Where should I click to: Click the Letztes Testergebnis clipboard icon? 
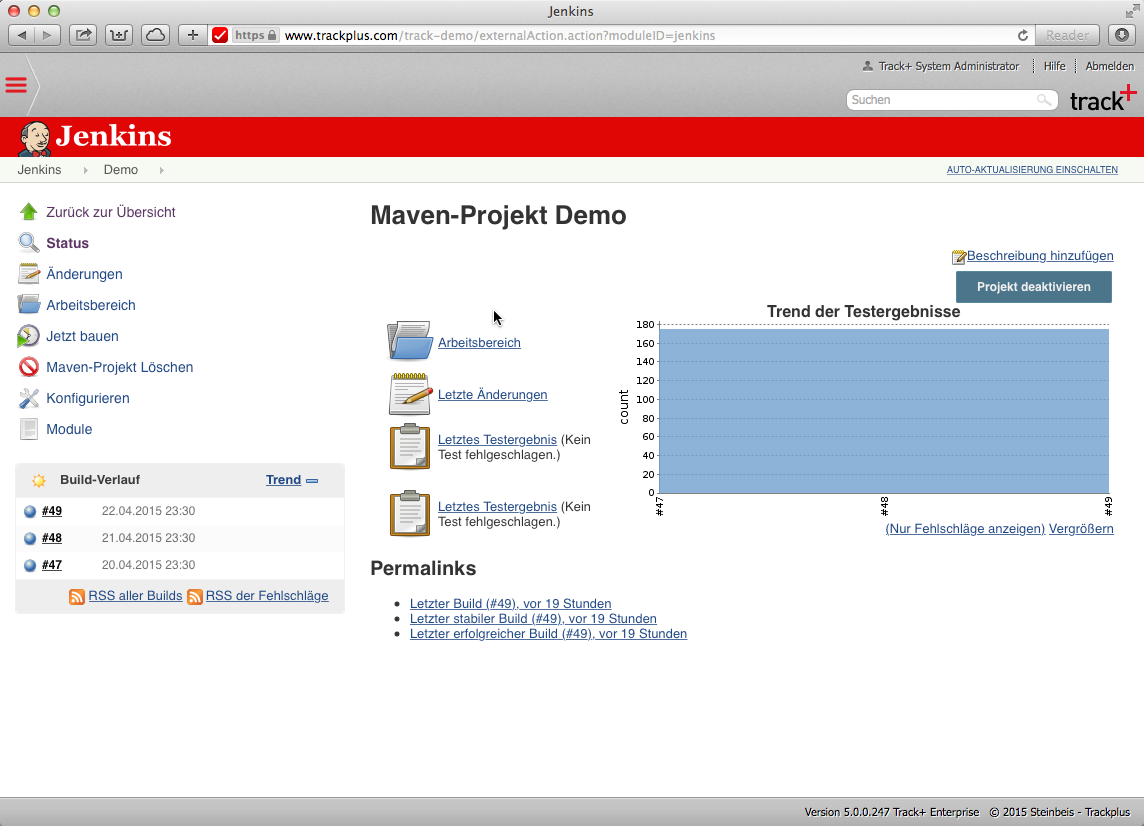[x=409, y=446]
